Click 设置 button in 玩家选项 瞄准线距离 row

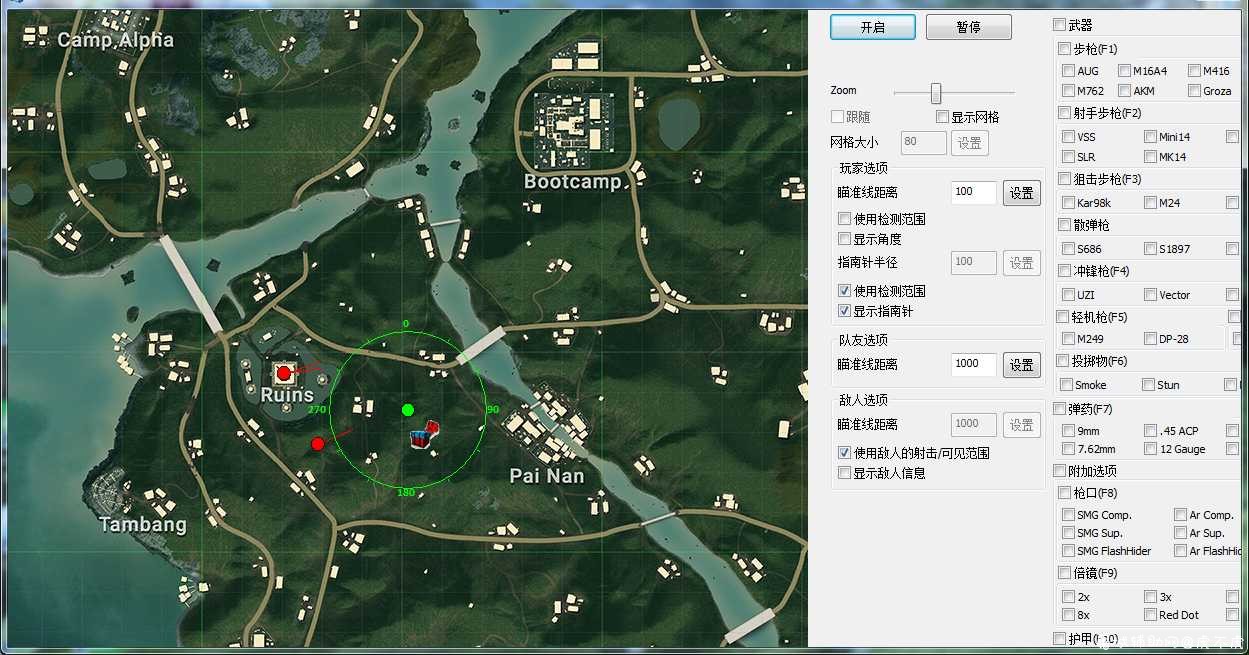[1021, 193]
